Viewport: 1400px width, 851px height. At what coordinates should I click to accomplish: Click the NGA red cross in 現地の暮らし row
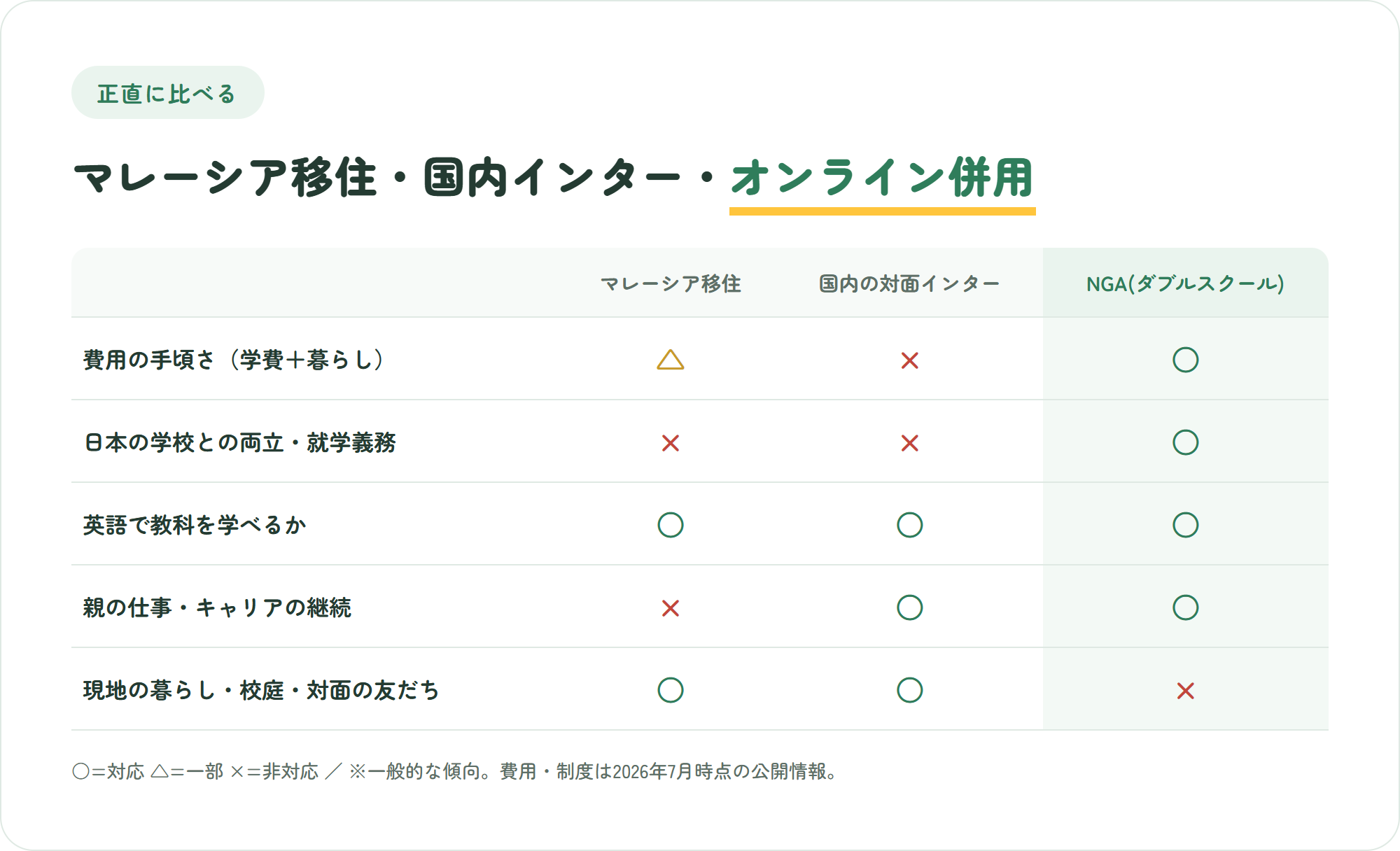click(x=1185, y=691)
